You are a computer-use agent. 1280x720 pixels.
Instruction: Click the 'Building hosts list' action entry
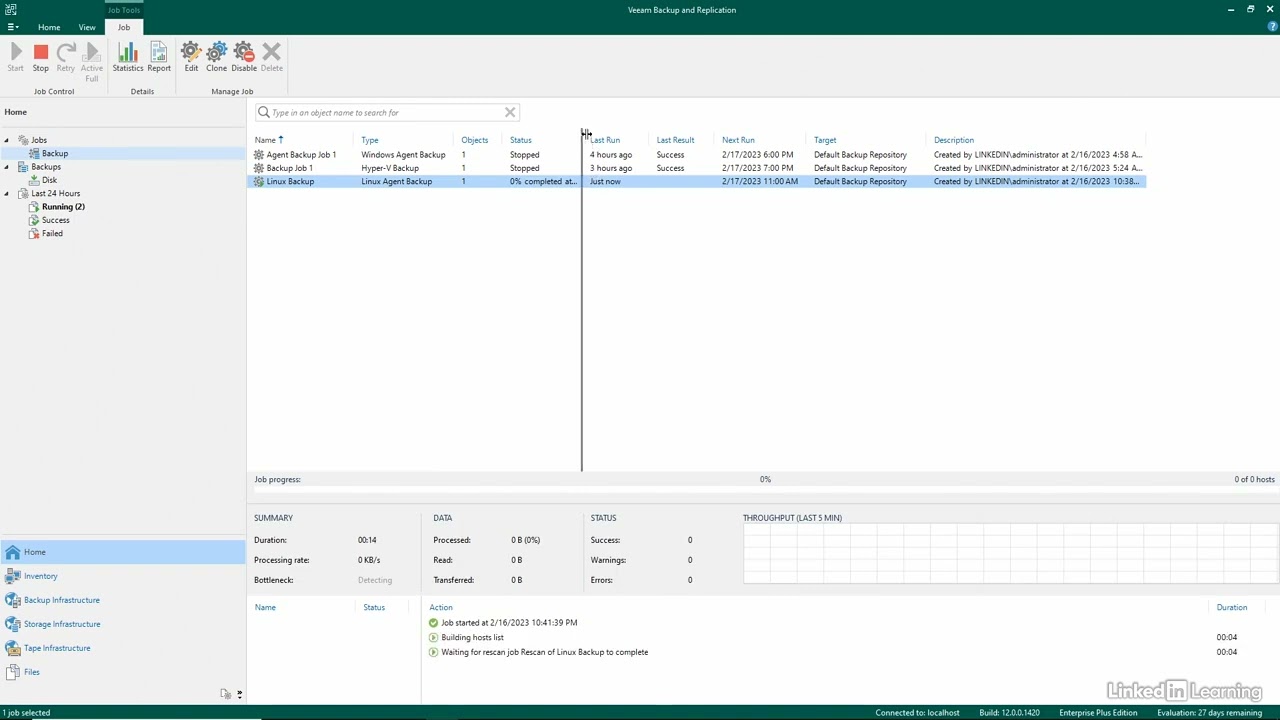[472, 637]
